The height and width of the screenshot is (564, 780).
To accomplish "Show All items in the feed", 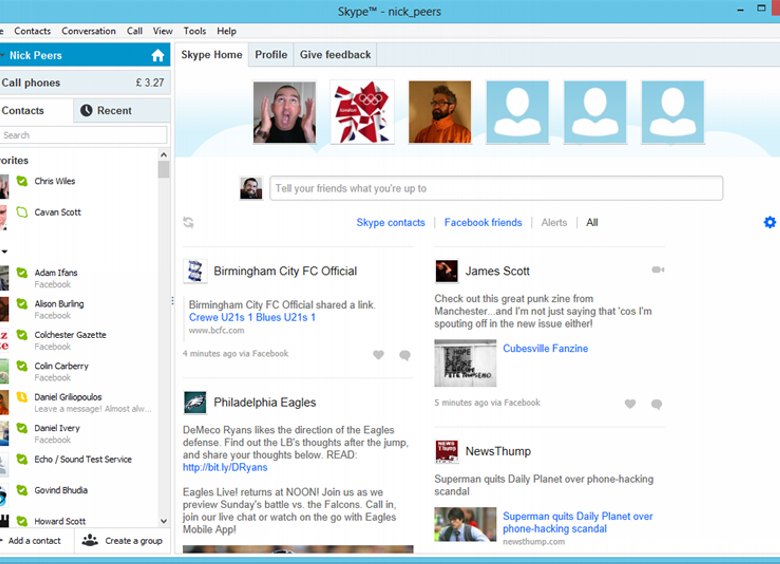I will click(x=592, y=223).
